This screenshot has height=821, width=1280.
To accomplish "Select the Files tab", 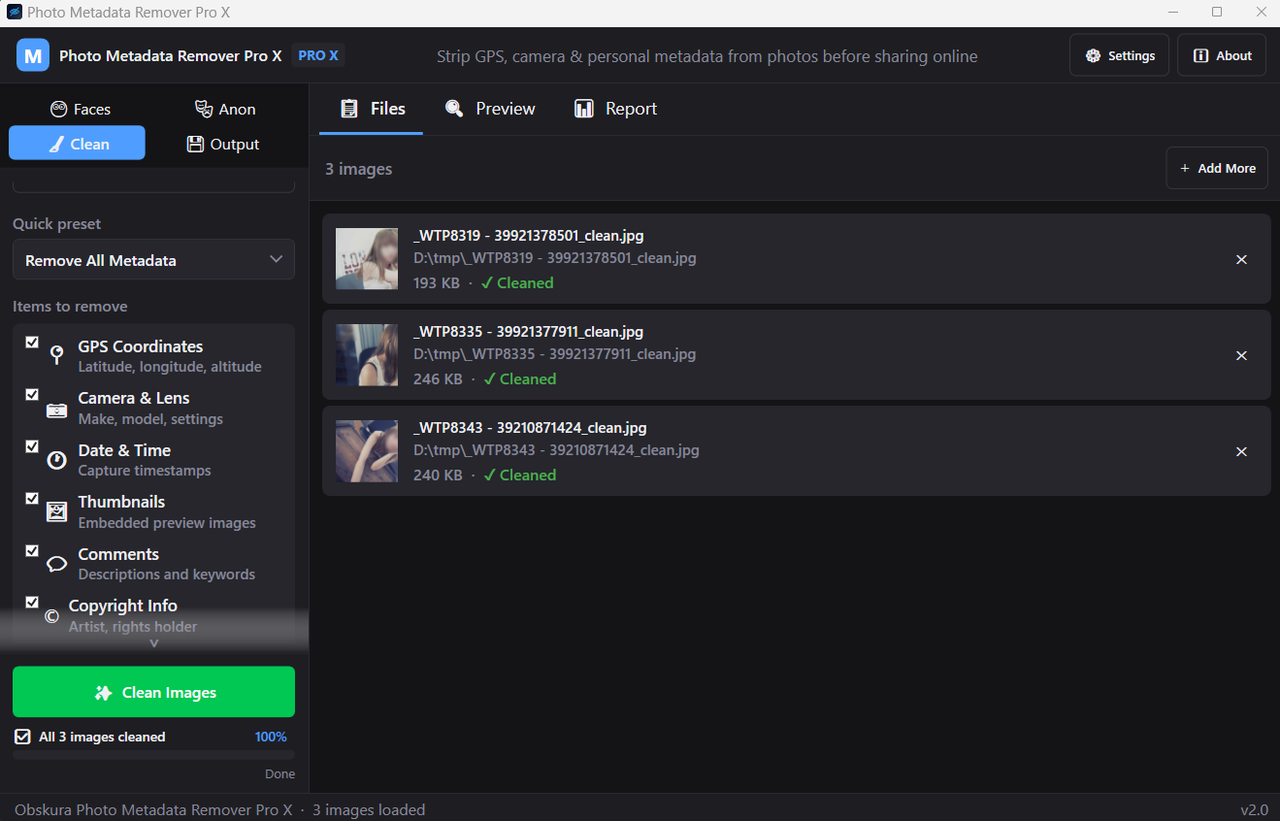I will (x=372, y=108).
